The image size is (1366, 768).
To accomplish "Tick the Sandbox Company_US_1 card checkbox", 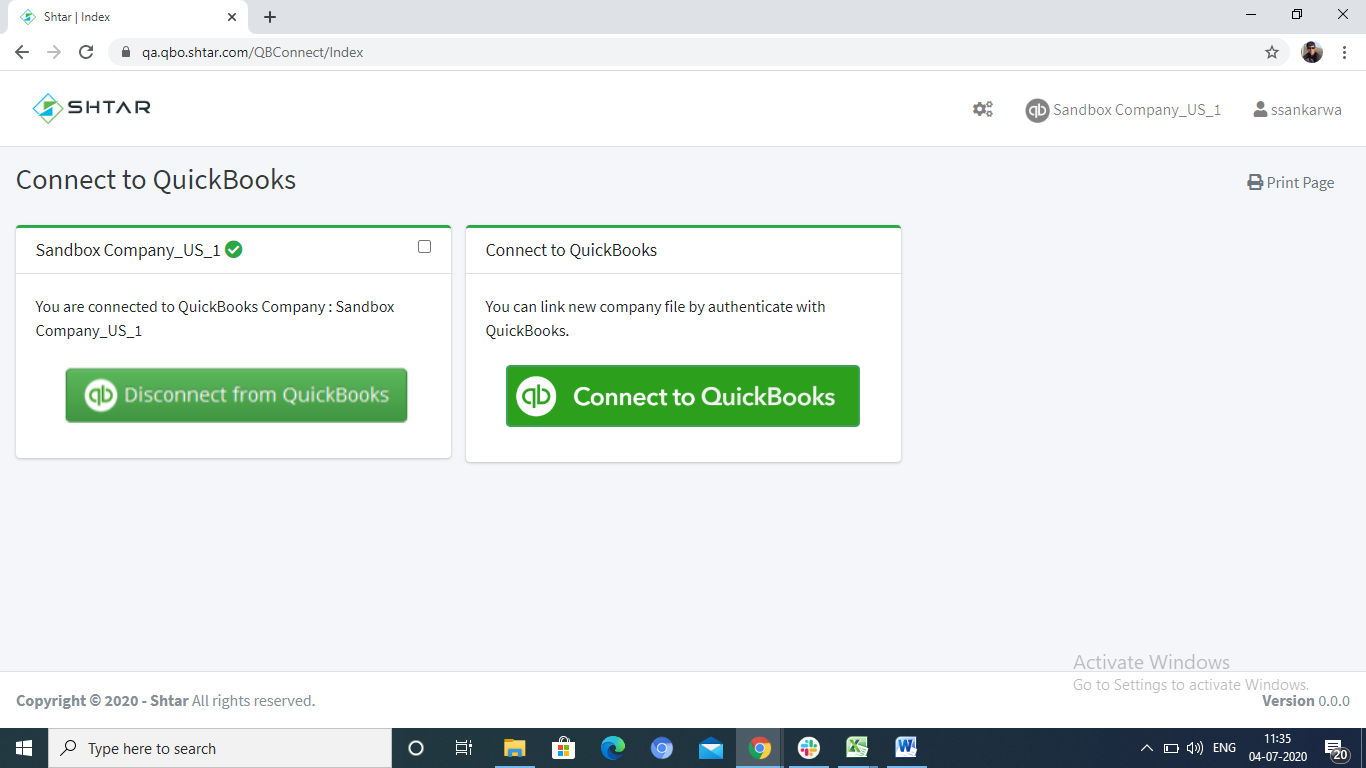I will [x=424, y=246].
